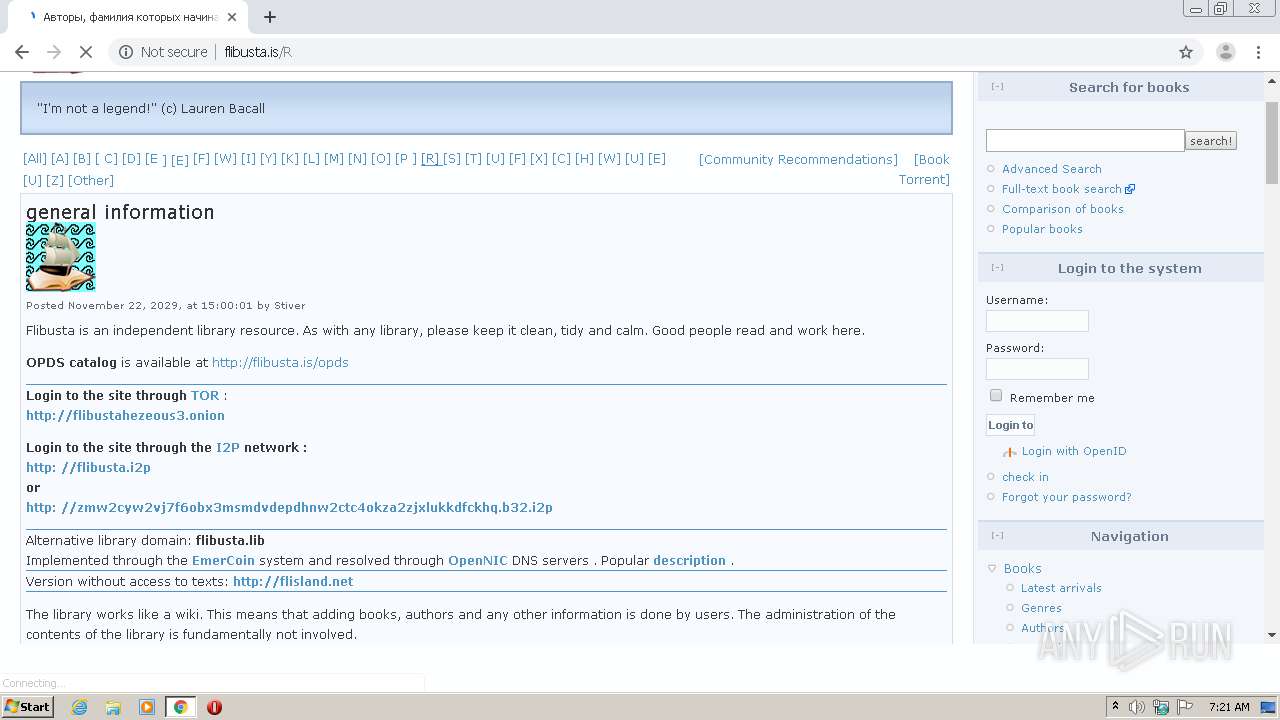Open the media player taskbar icon

[147, 707]
